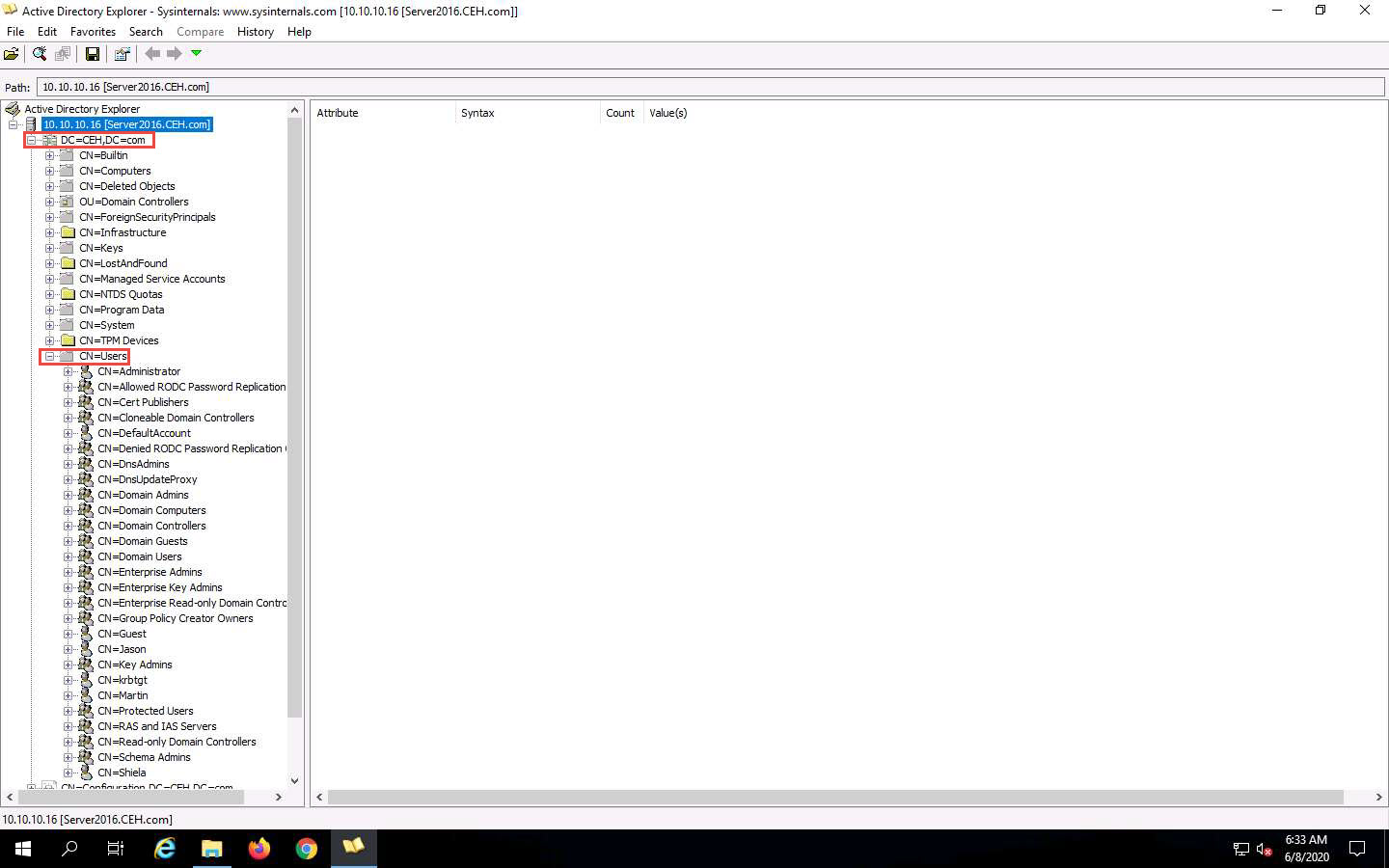The height and width of the screenshot is (868, 1389).
Task: Sort by the Count column header
Action: [x=622, y=113]
